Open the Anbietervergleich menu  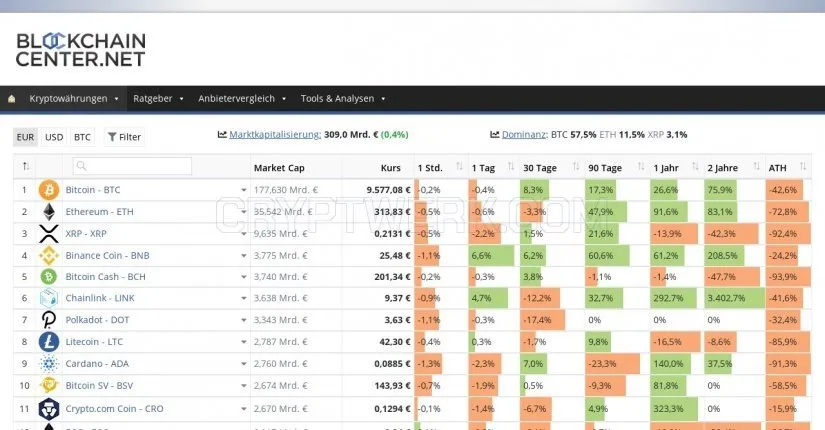[x=242, y=98]
